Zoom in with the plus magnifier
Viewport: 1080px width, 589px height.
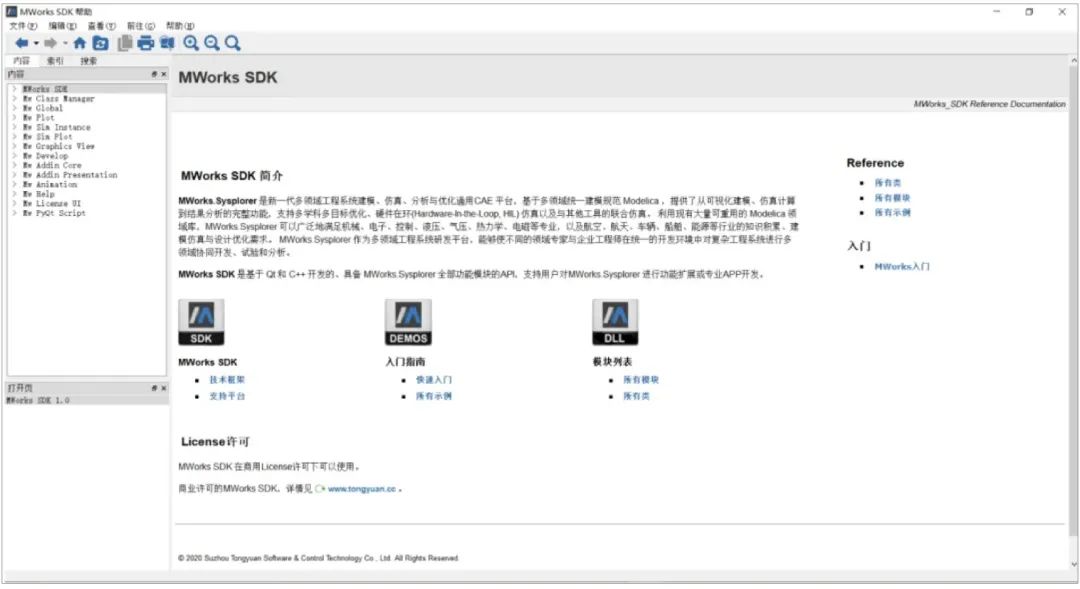tap(191, 43)
